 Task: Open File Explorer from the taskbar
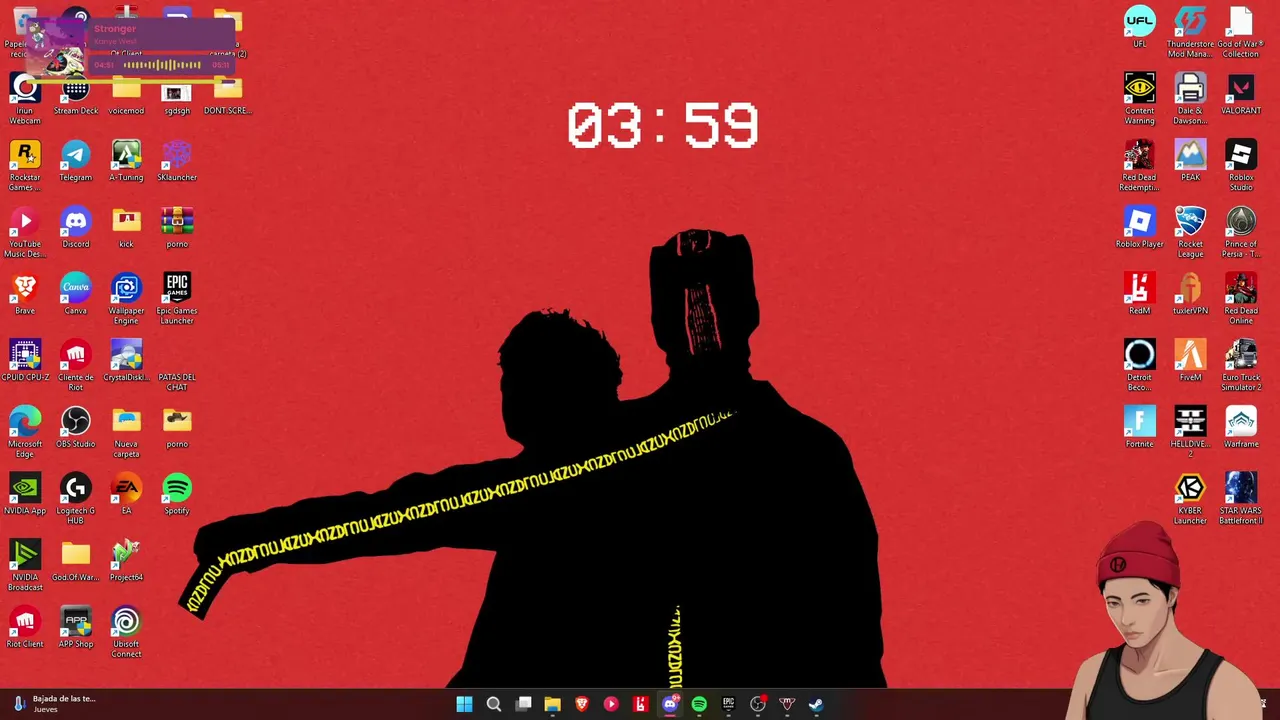(552, 704)
